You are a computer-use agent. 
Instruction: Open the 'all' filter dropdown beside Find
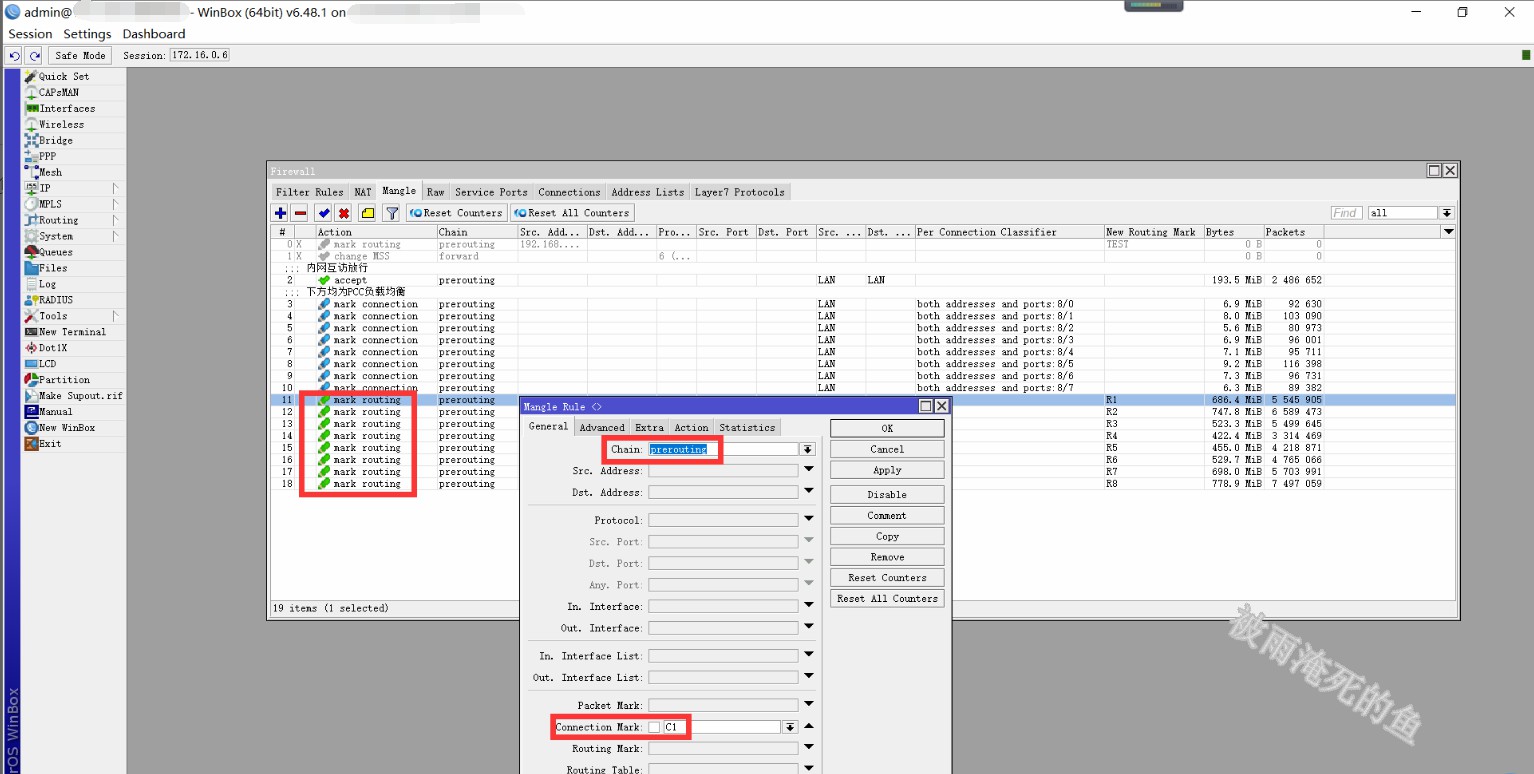[x=1446, y=213]
